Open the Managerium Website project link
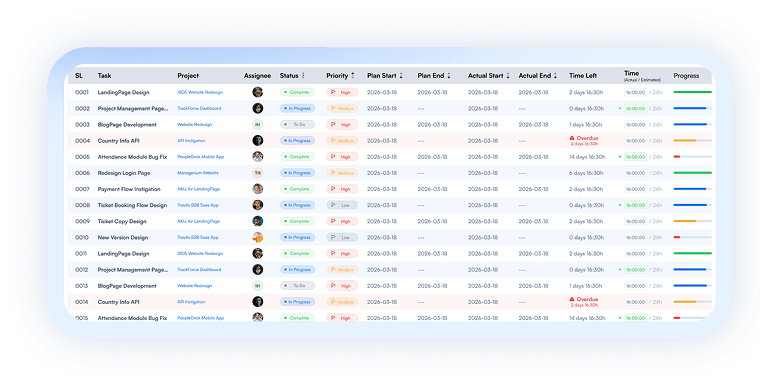Image resolution: width=760 pixels, height=386 pixels. pyautogui.click(x=198, y=173)
